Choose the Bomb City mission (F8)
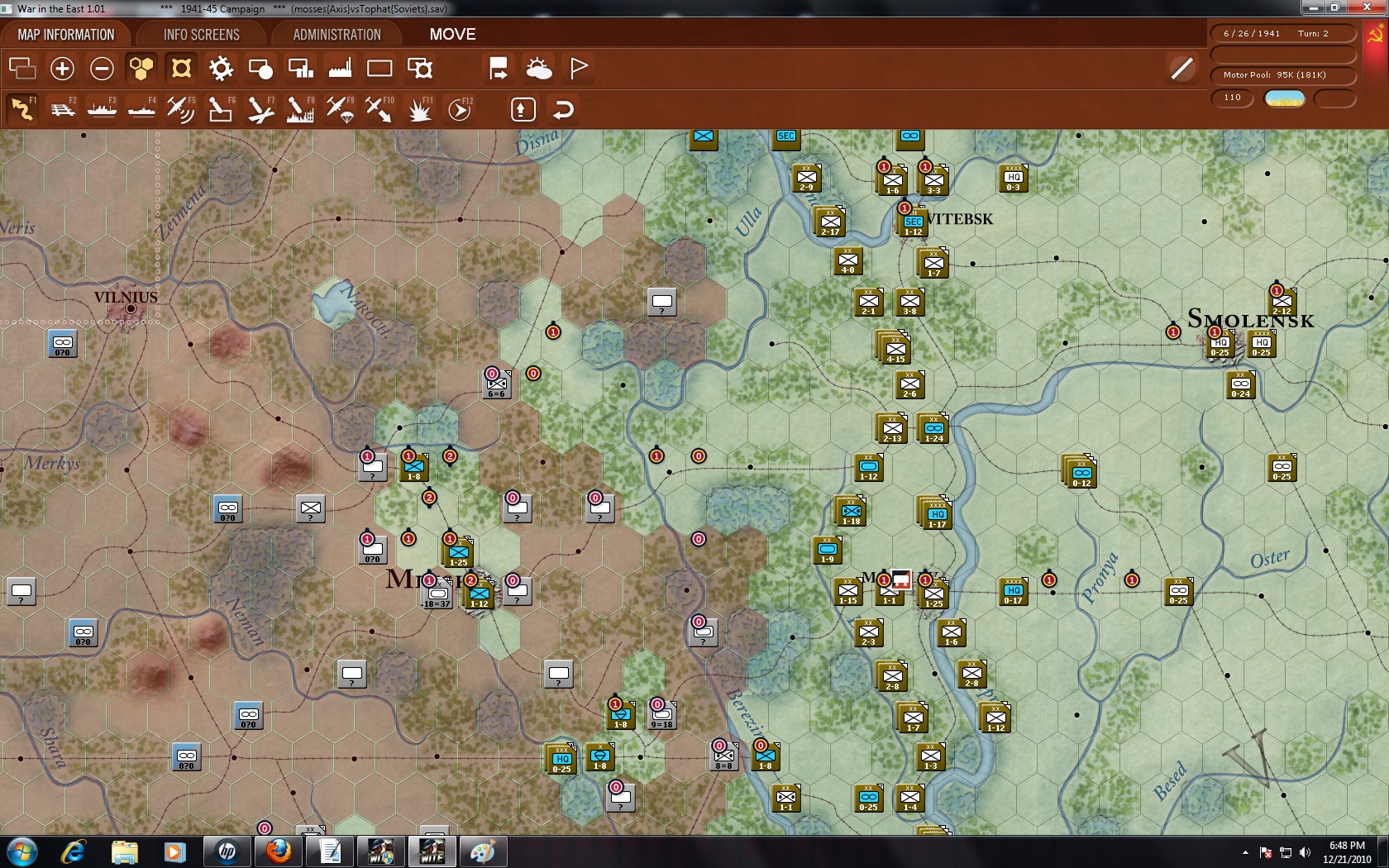1389x868 pixels. click(299, 108)
